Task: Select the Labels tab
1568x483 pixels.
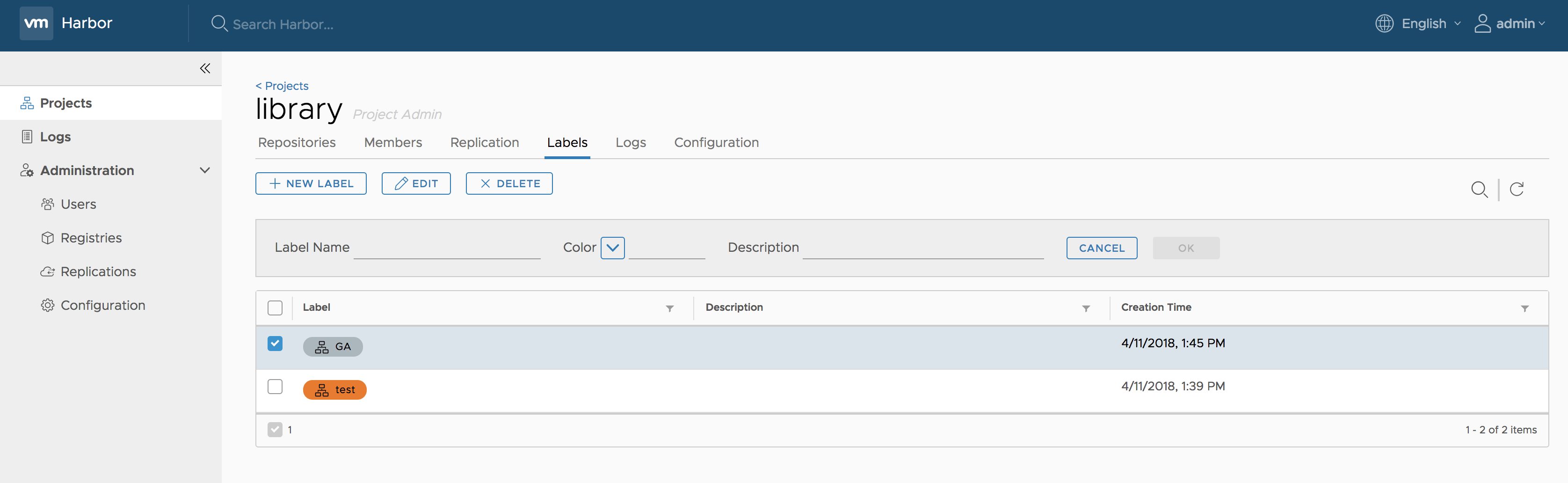Action: pos(566,143)
